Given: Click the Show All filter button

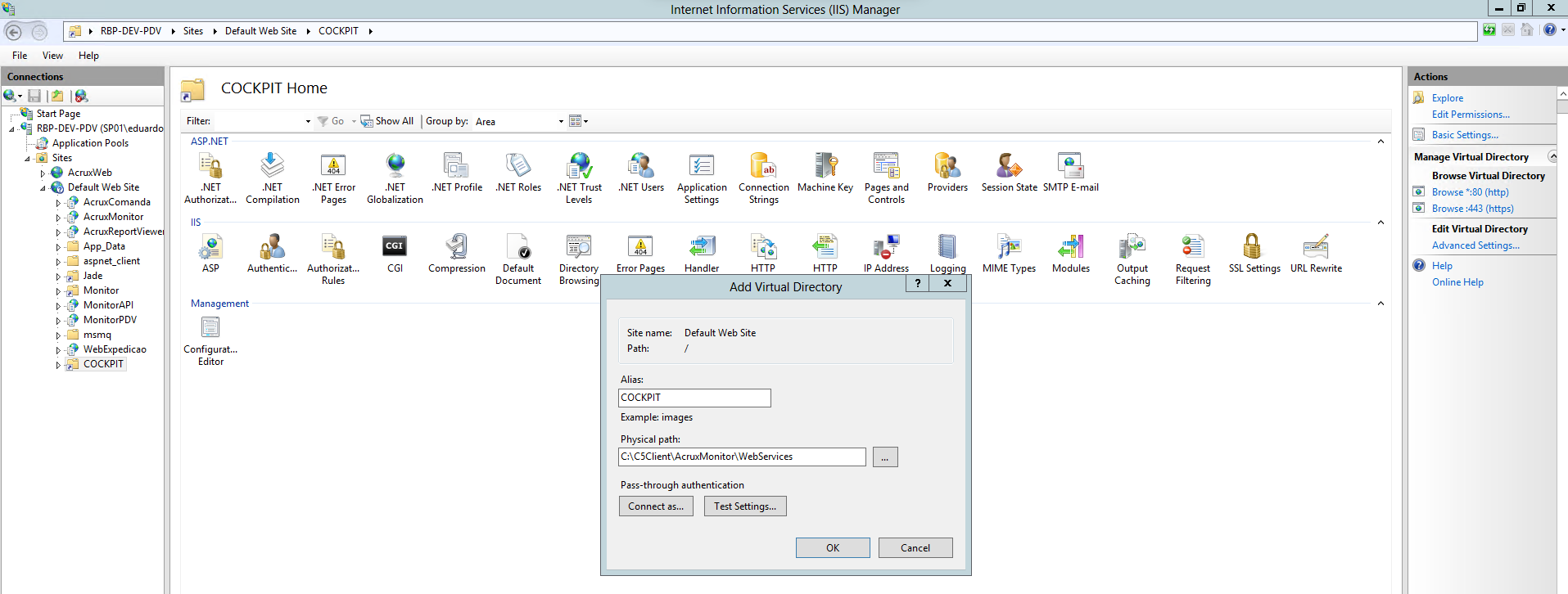Looking at the screenshot, I should point(387,121).
